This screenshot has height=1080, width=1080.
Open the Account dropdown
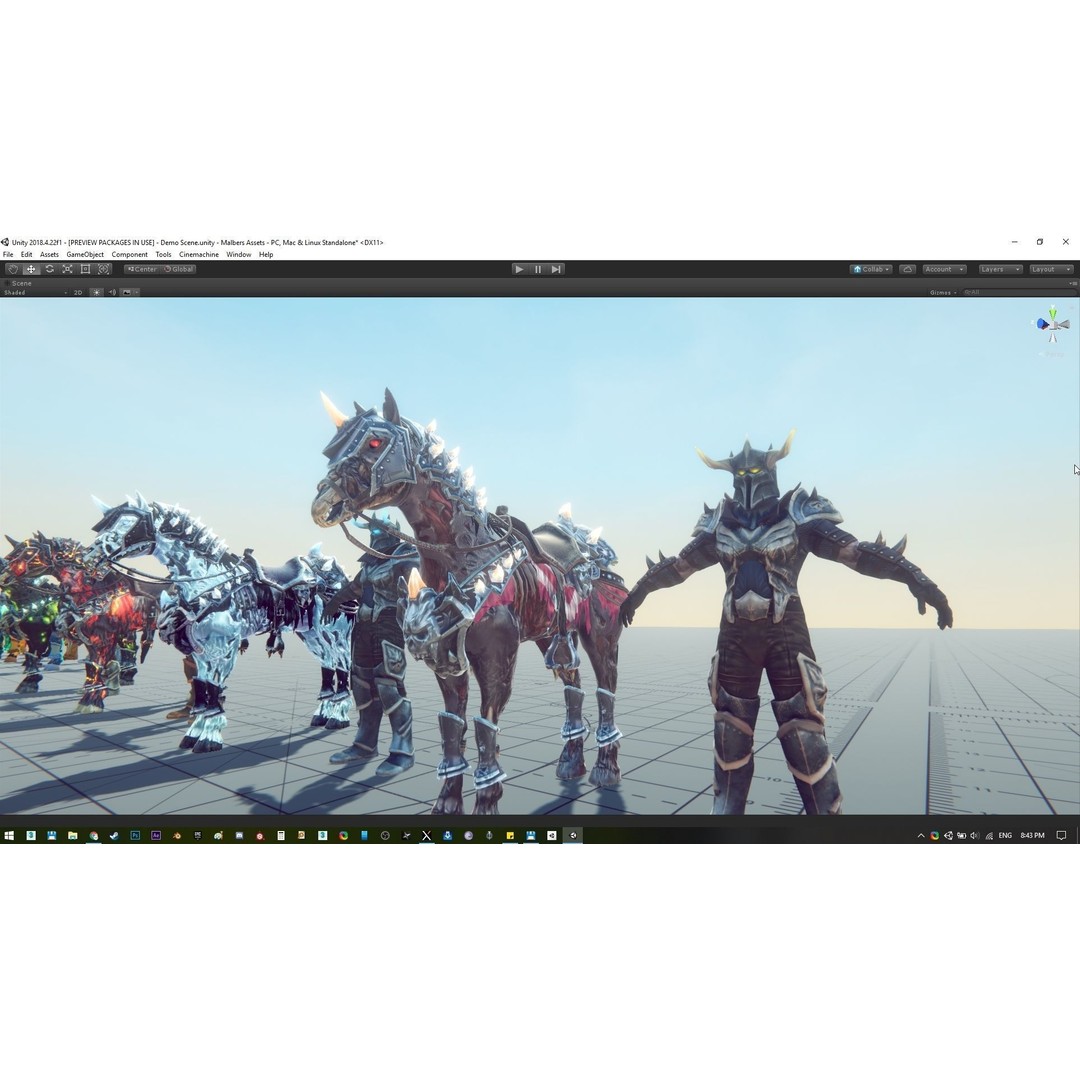tap(944, 269)
